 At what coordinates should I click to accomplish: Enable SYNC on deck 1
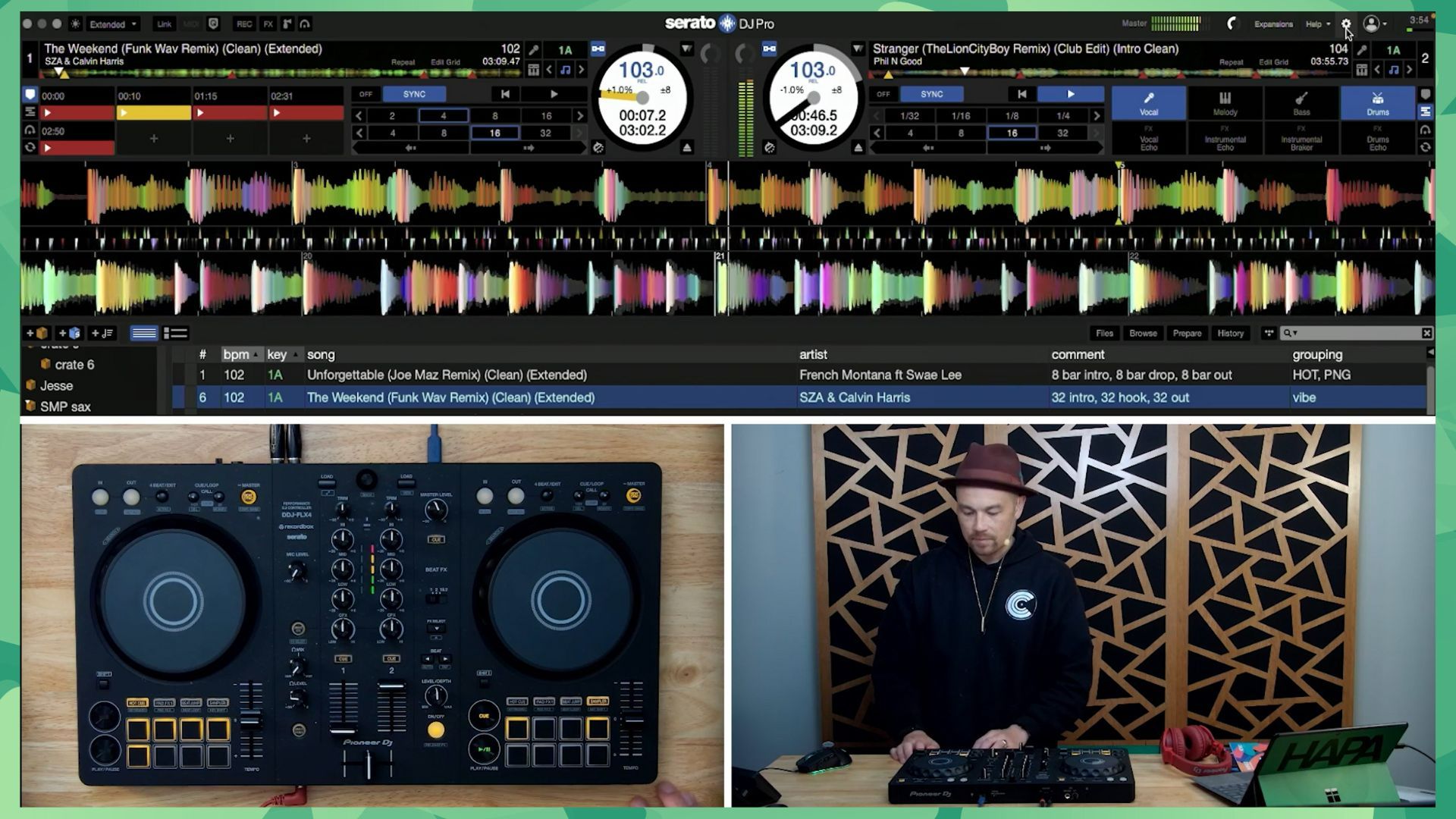click(x=414, y=94)
